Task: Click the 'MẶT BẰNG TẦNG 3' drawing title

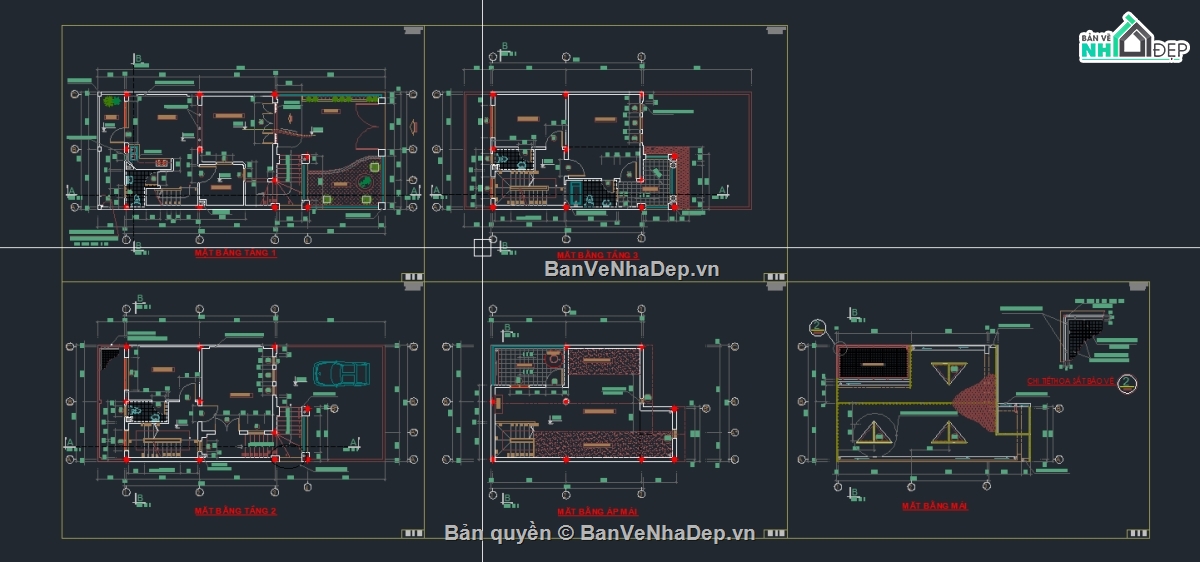Action: 597,254
